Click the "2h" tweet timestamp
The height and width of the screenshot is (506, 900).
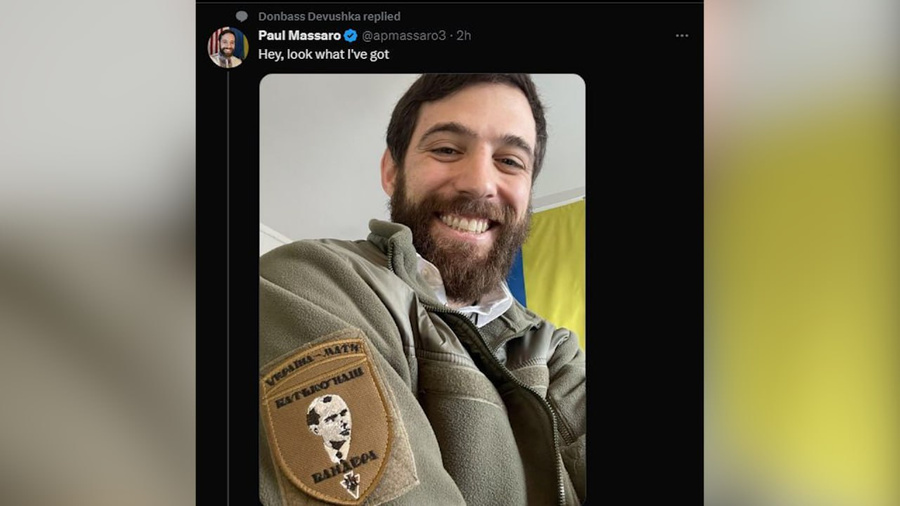coord(464,35)
